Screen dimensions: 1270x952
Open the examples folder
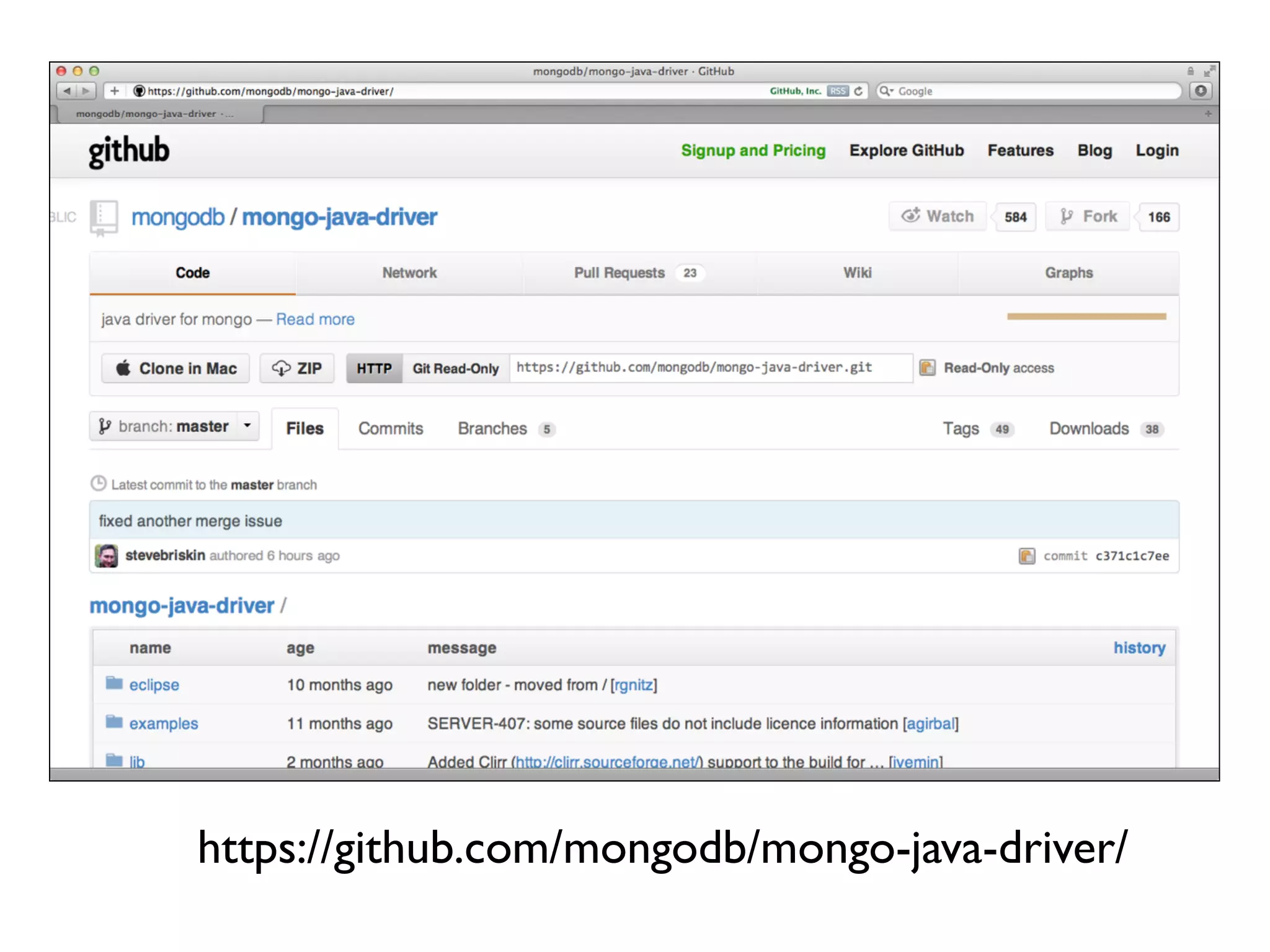(x=164, y=724)
